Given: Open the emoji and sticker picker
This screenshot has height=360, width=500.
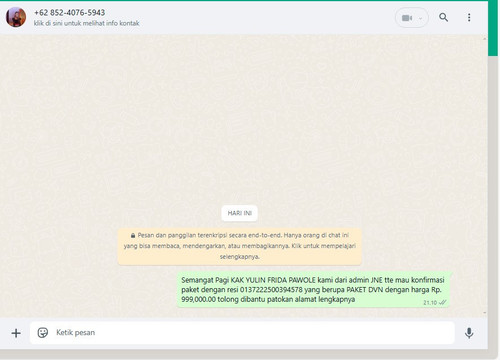Looking at the screenshot, I should click(x=43, y=333).
